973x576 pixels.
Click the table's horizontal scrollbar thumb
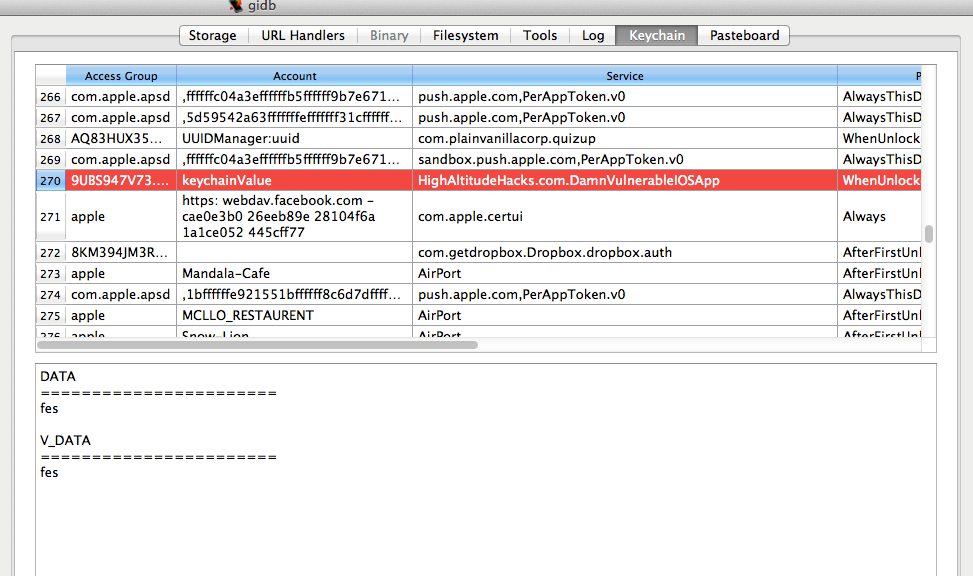258,345
